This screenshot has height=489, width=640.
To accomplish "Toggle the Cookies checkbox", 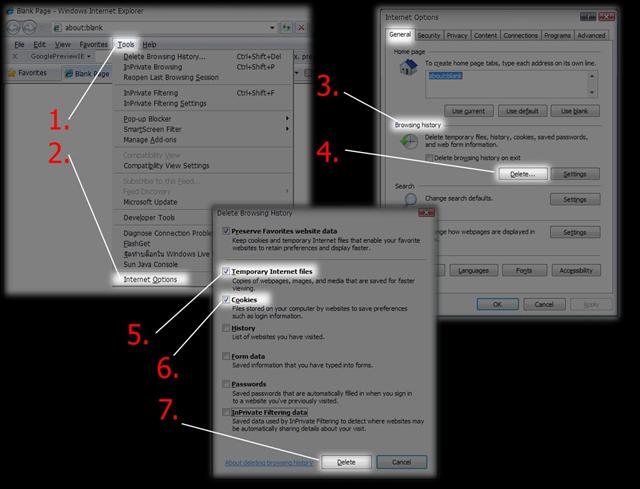I will click(x=226, y=300).
